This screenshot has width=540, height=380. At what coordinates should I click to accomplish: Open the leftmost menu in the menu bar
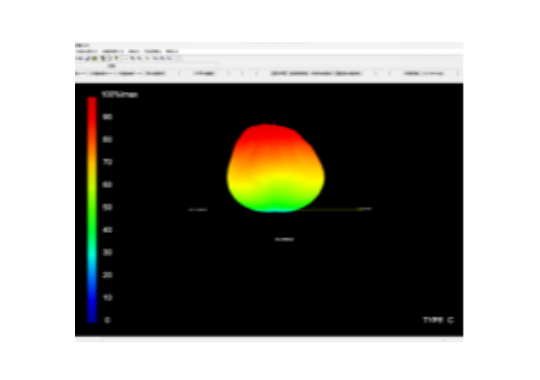(87, 51)
